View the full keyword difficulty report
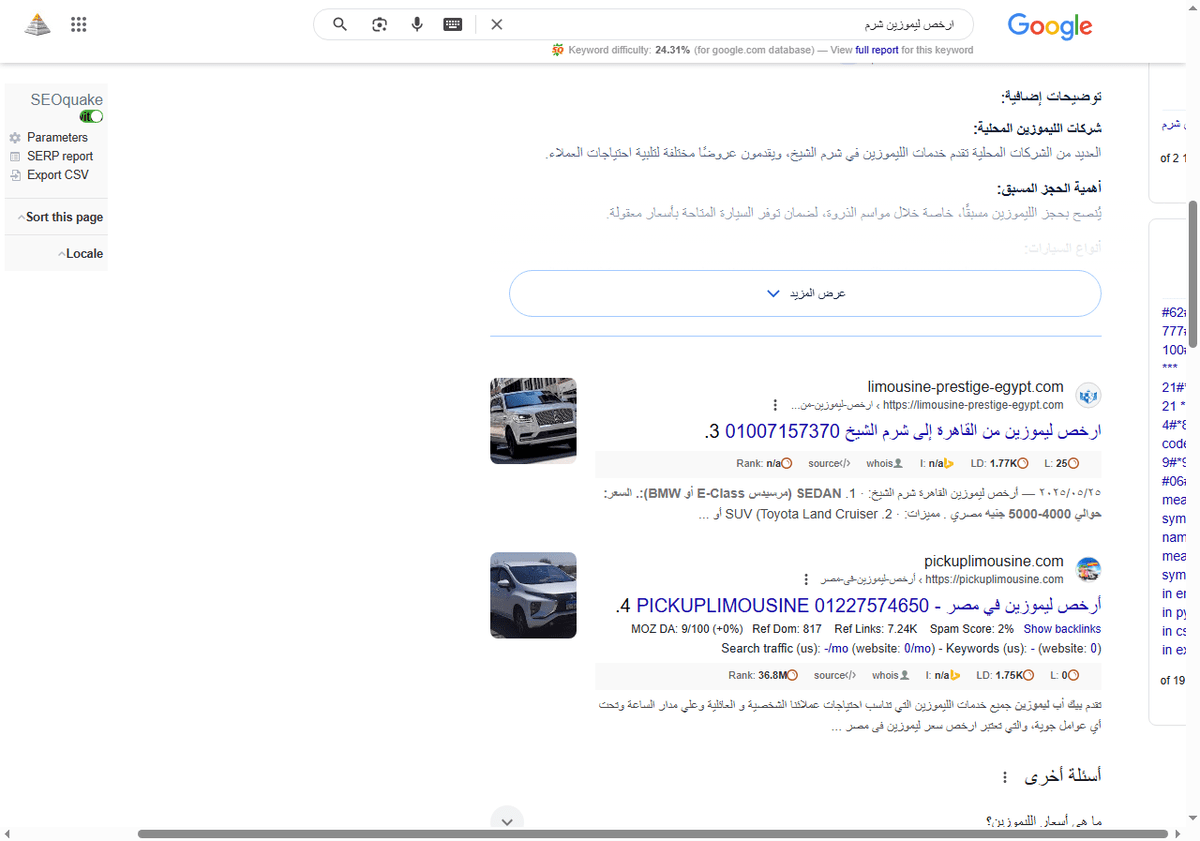Screen dimensions: 1200x841 (x=875, y=49)
